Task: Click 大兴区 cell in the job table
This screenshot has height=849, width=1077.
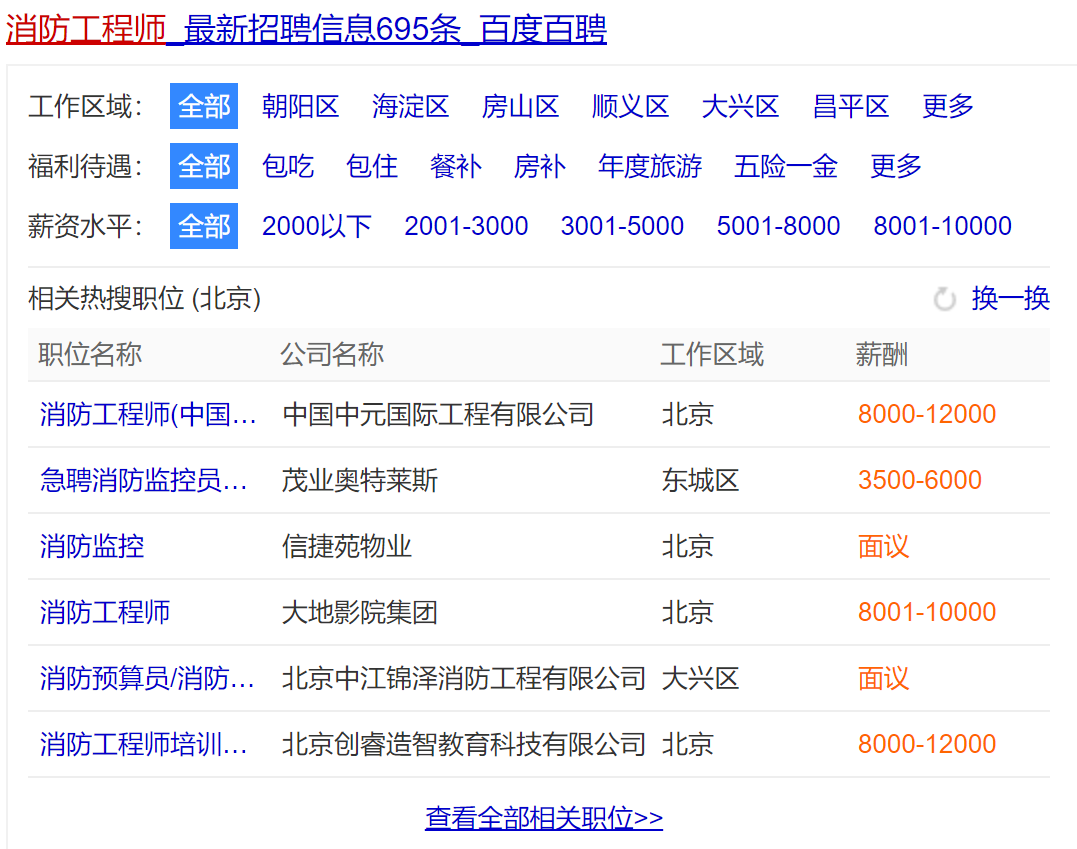Action: pyautogui.click(x=701, y=678)
